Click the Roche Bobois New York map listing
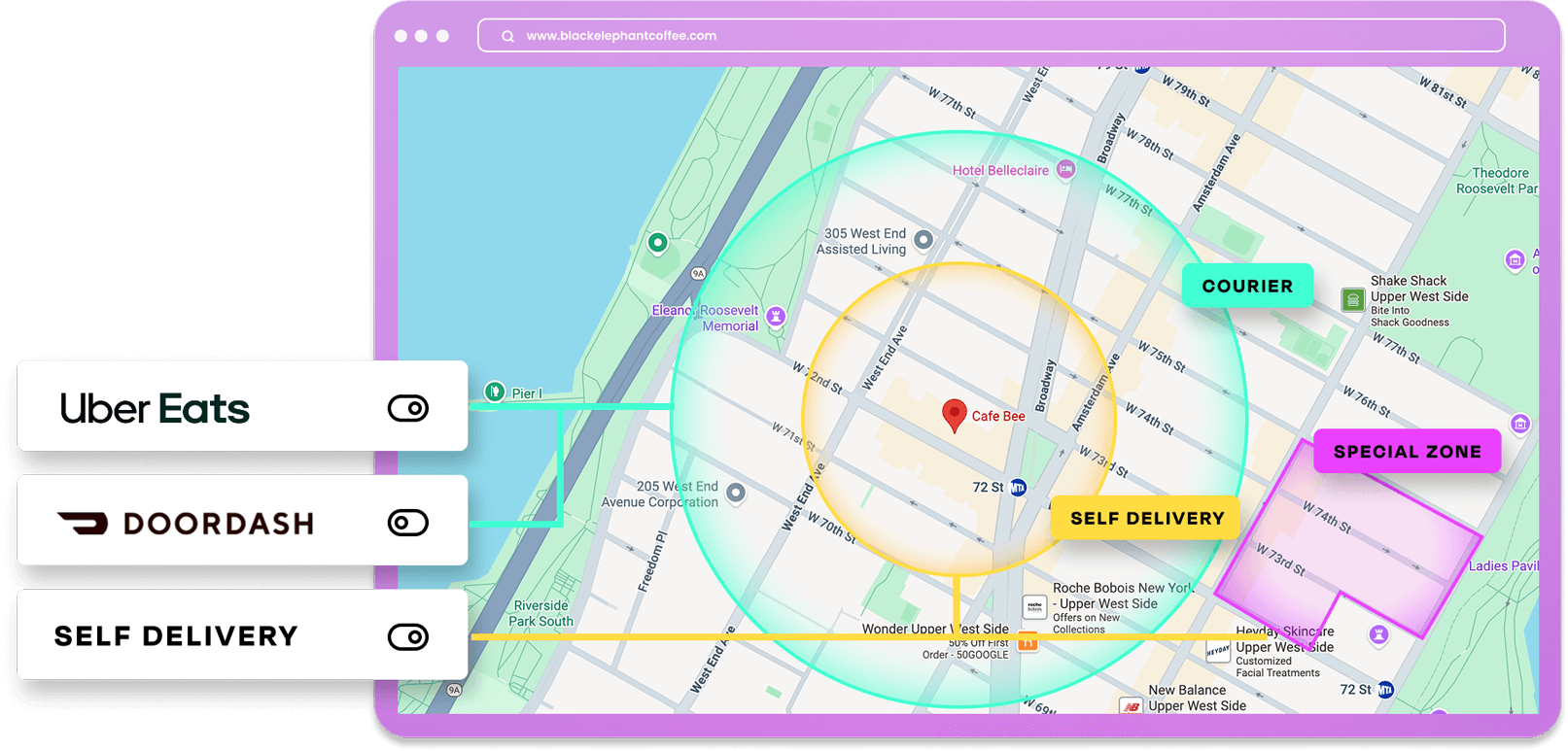Viewport: 1568px width, 751px height. (1033, 606)
